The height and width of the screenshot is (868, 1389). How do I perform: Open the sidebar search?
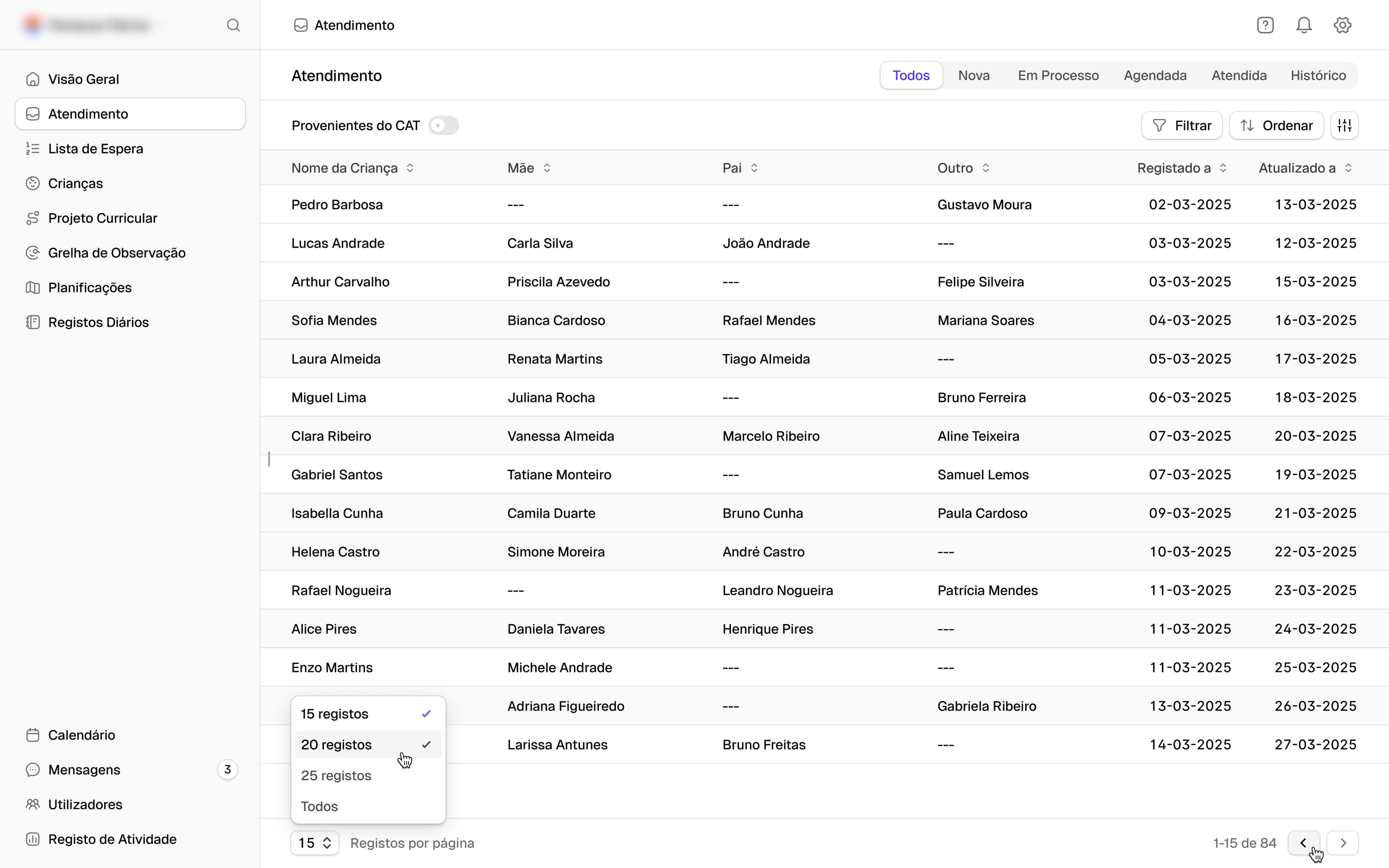[x=234, y=25]
